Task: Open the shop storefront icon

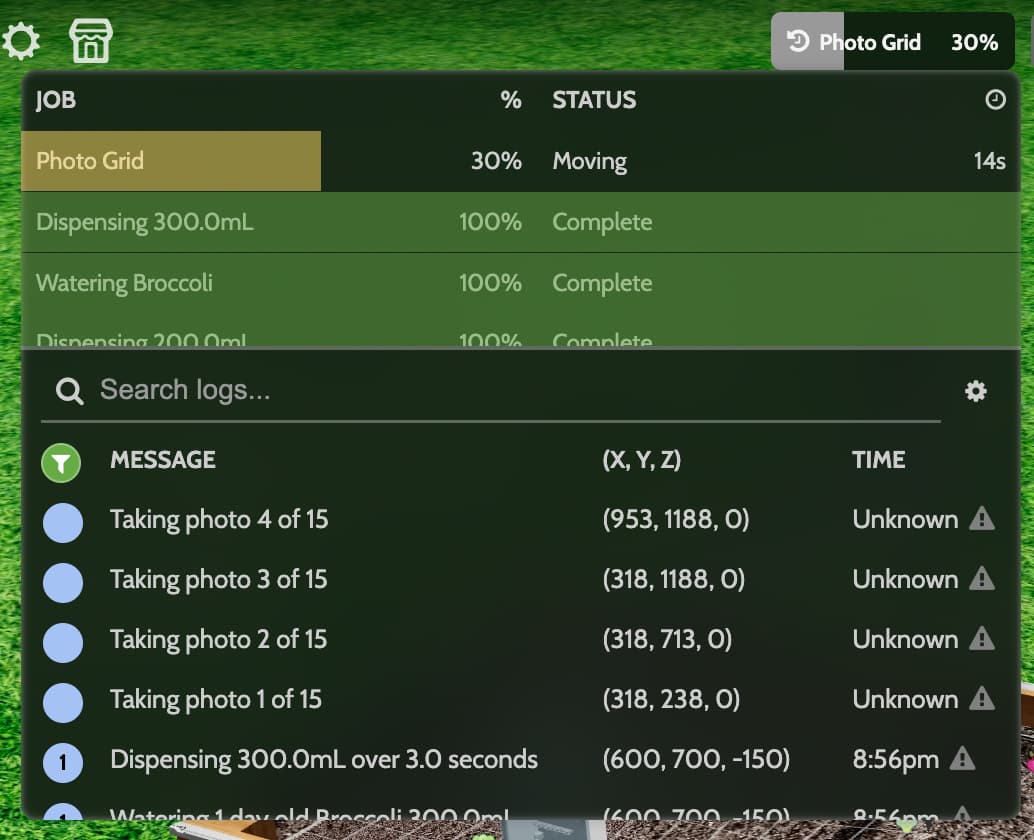Action: click(x=91, y=41)
